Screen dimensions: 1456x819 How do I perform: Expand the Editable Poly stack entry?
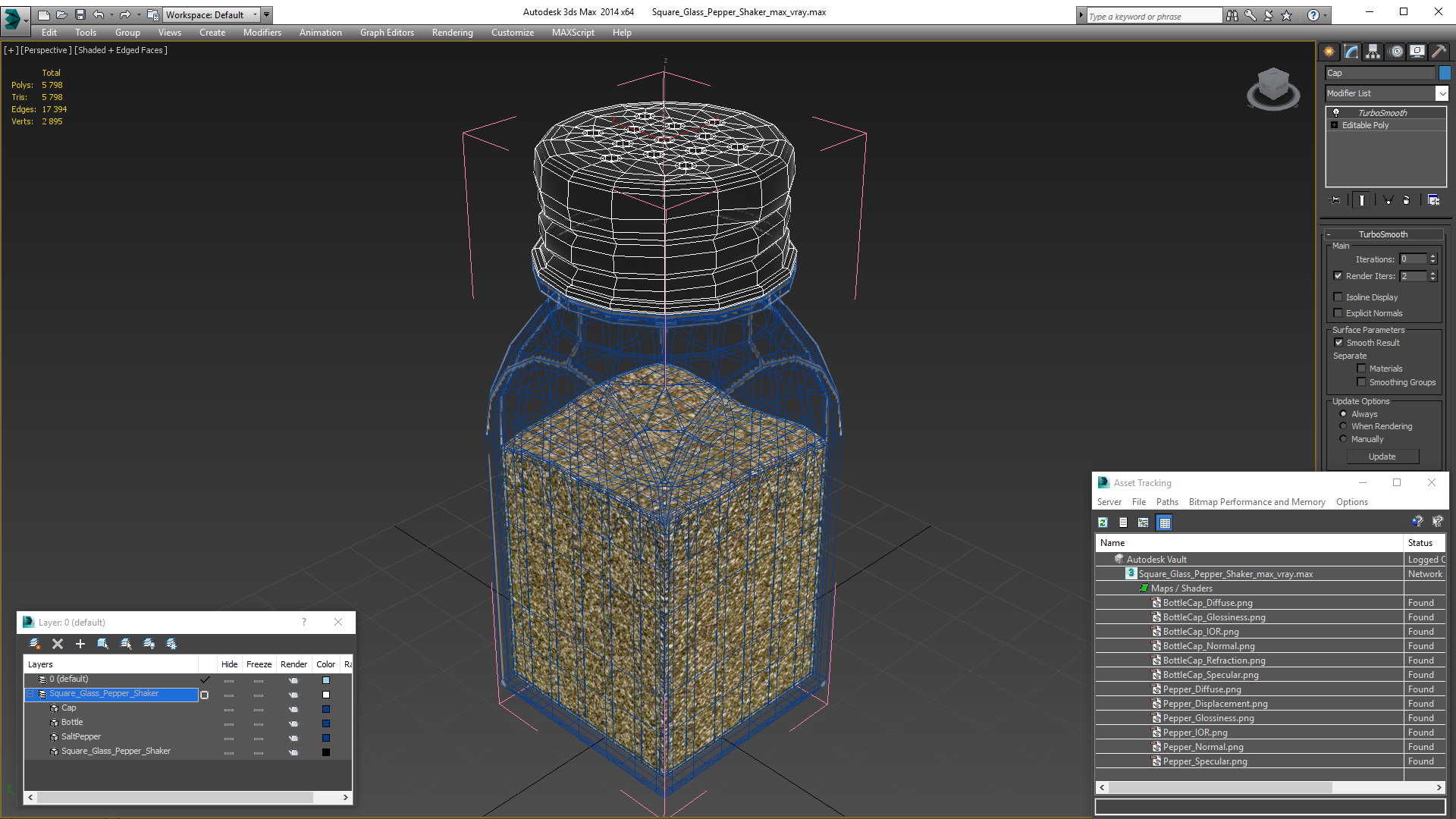pos(1335,125)
